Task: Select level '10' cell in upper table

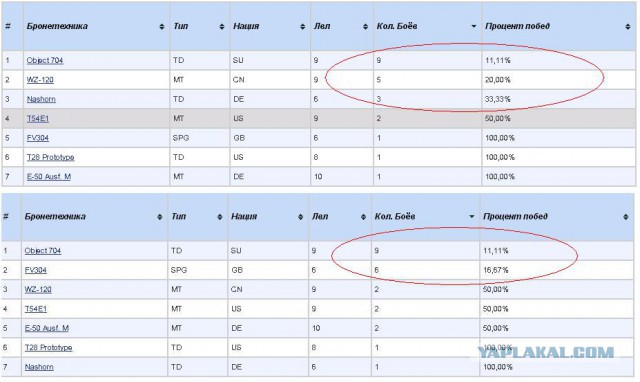Action: [318, 177]
